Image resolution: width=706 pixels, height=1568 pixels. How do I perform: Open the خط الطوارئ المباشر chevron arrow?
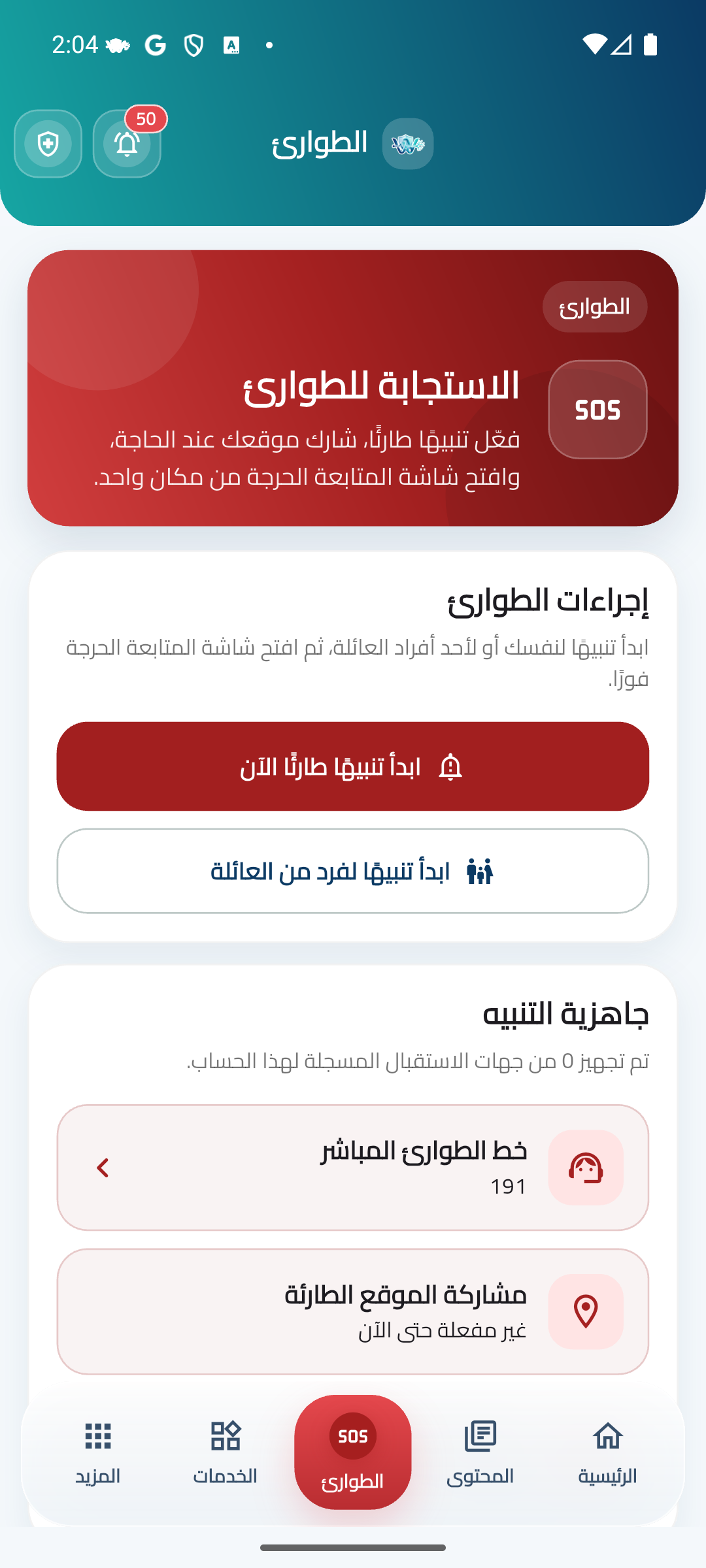(x=103, y=1168)
